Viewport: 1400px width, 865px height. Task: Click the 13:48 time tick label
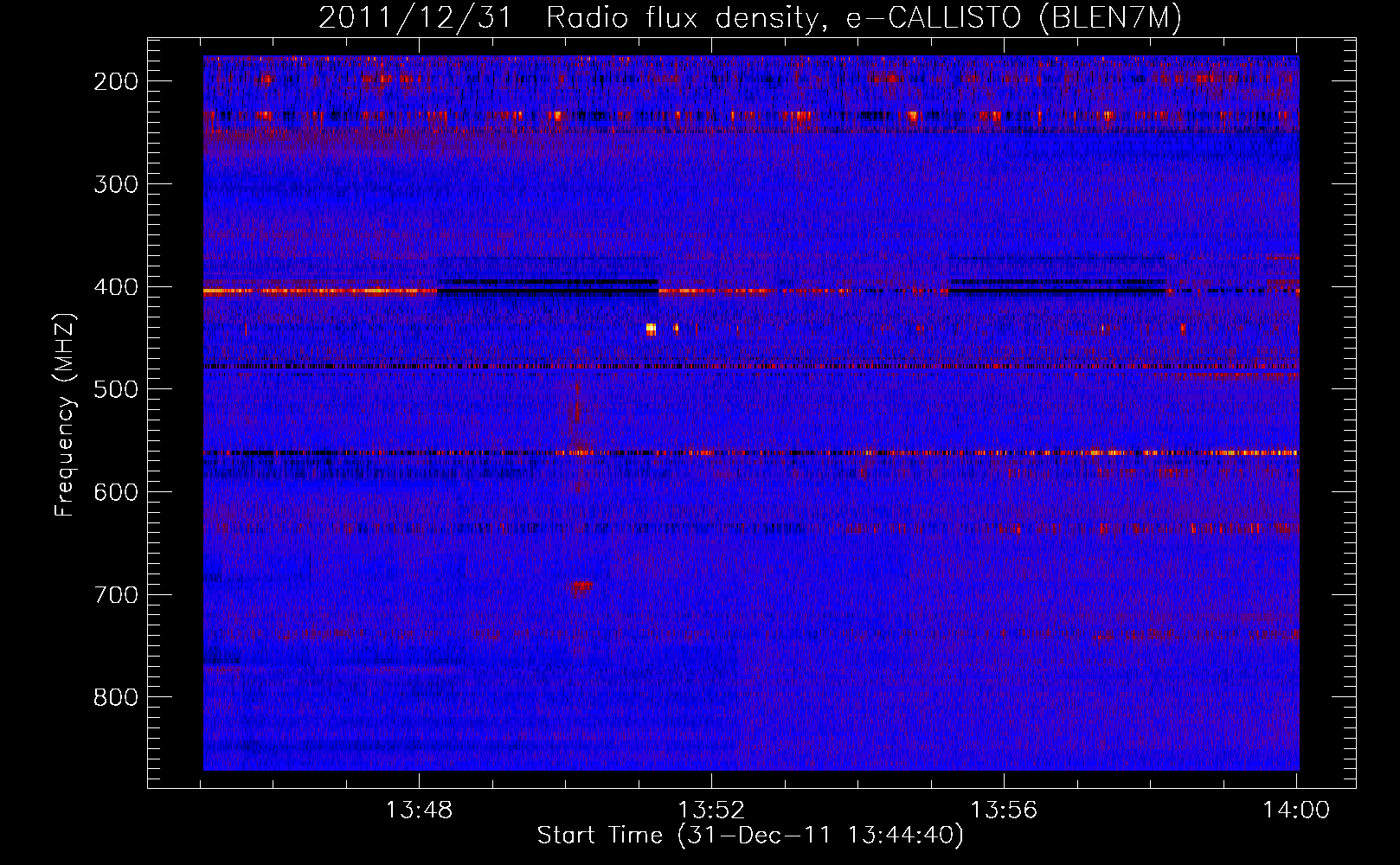[419, 811]
